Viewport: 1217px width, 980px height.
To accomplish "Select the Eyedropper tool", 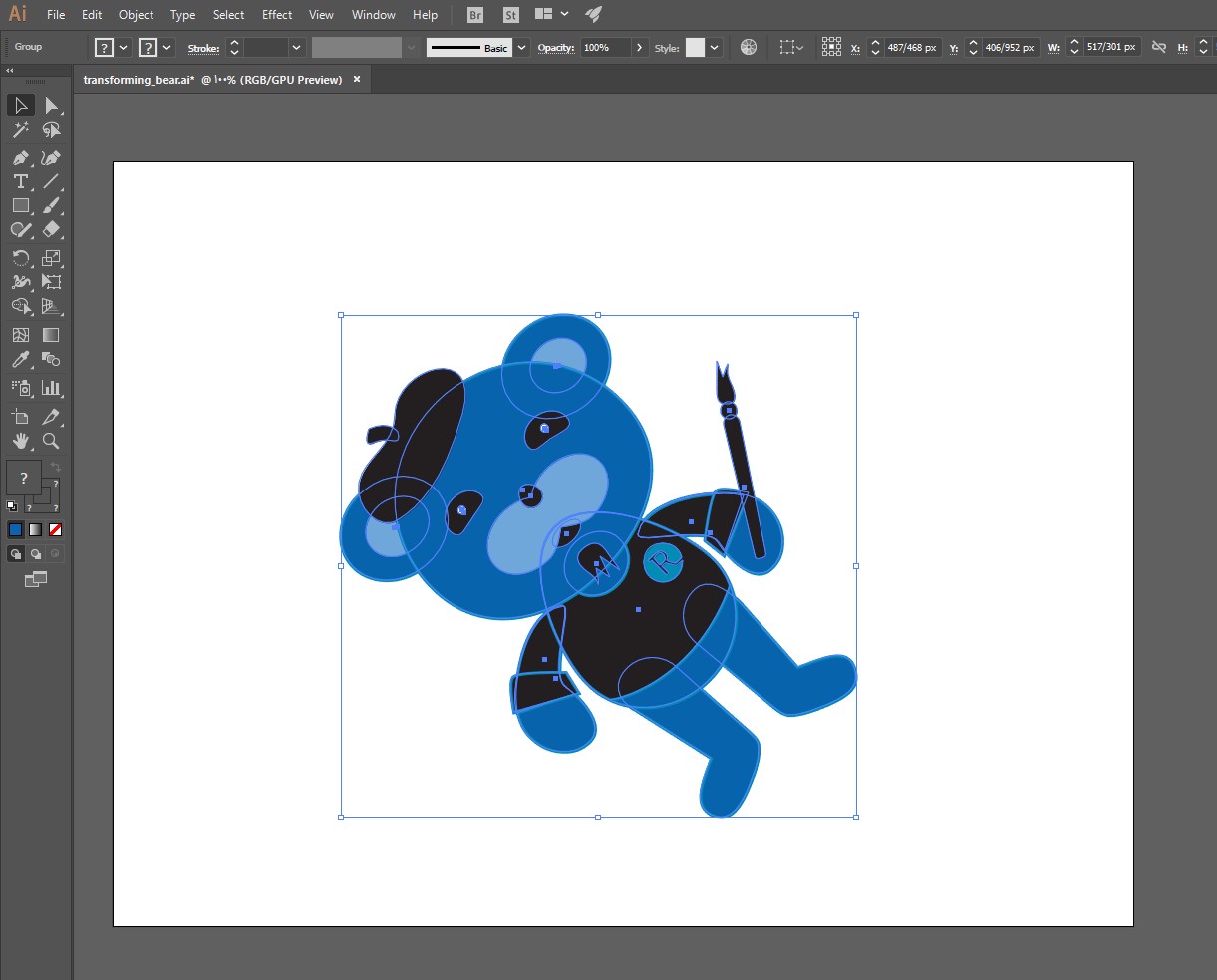I will tap(20, 359).
